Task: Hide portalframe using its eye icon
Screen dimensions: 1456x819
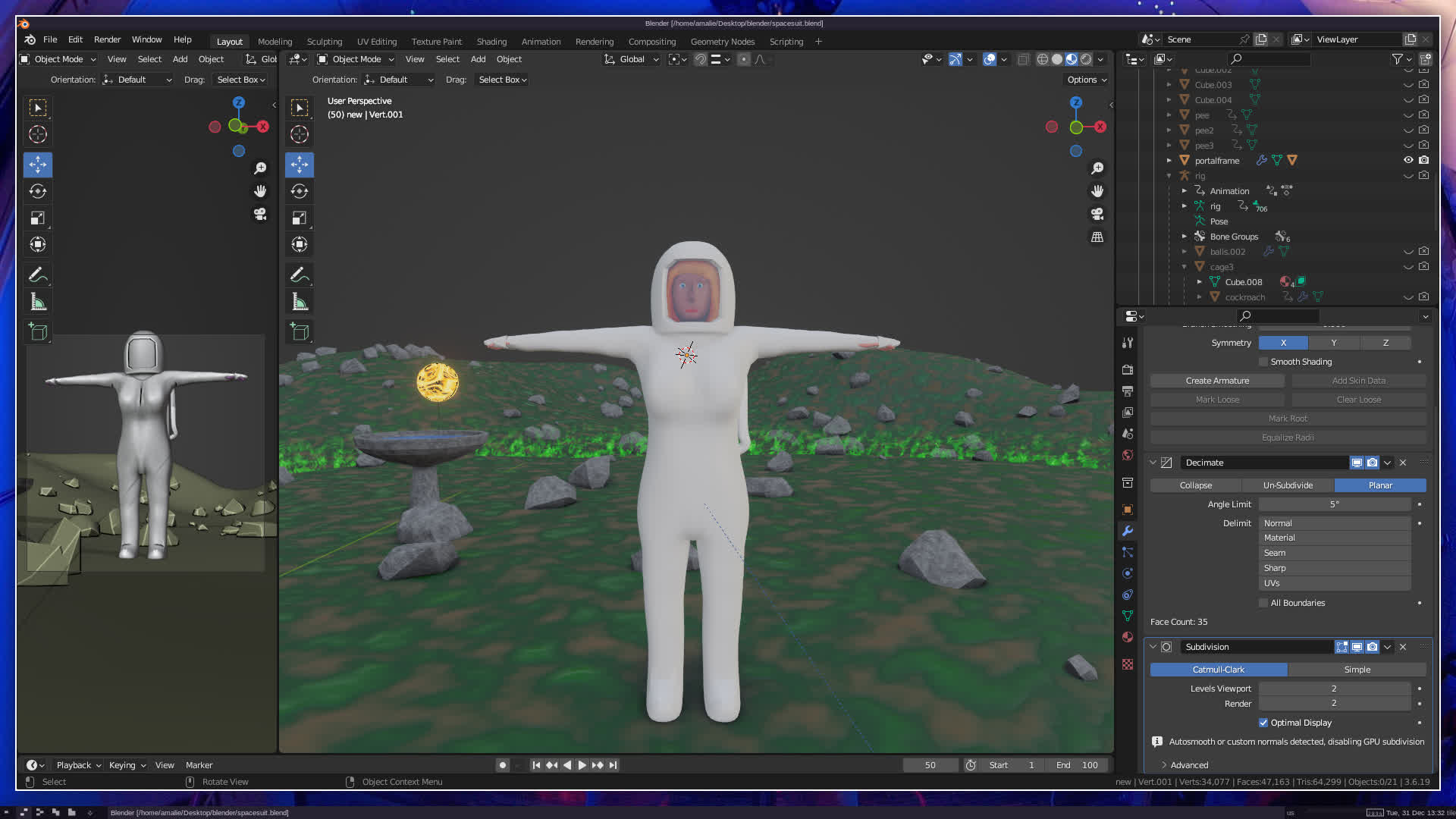Action: pos(1408,160)
